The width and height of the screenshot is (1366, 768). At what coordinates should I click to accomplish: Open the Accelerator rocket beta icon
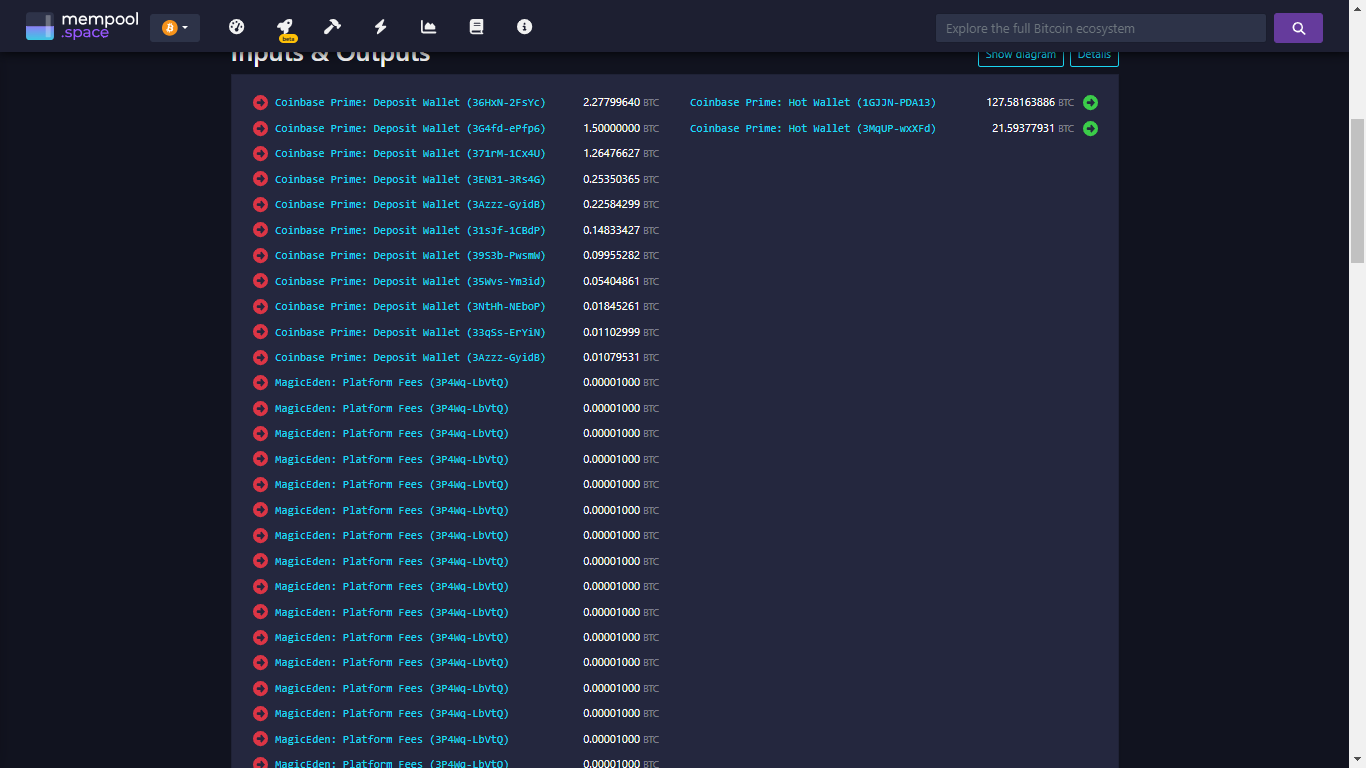[x=285, y=27]
